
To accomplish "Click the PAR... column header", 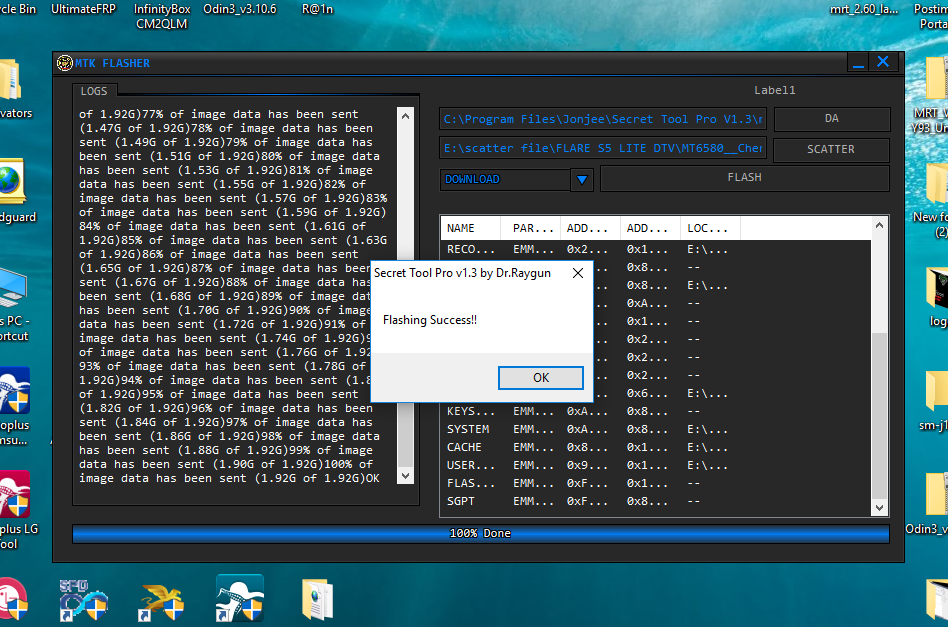I will click(530, 228).
